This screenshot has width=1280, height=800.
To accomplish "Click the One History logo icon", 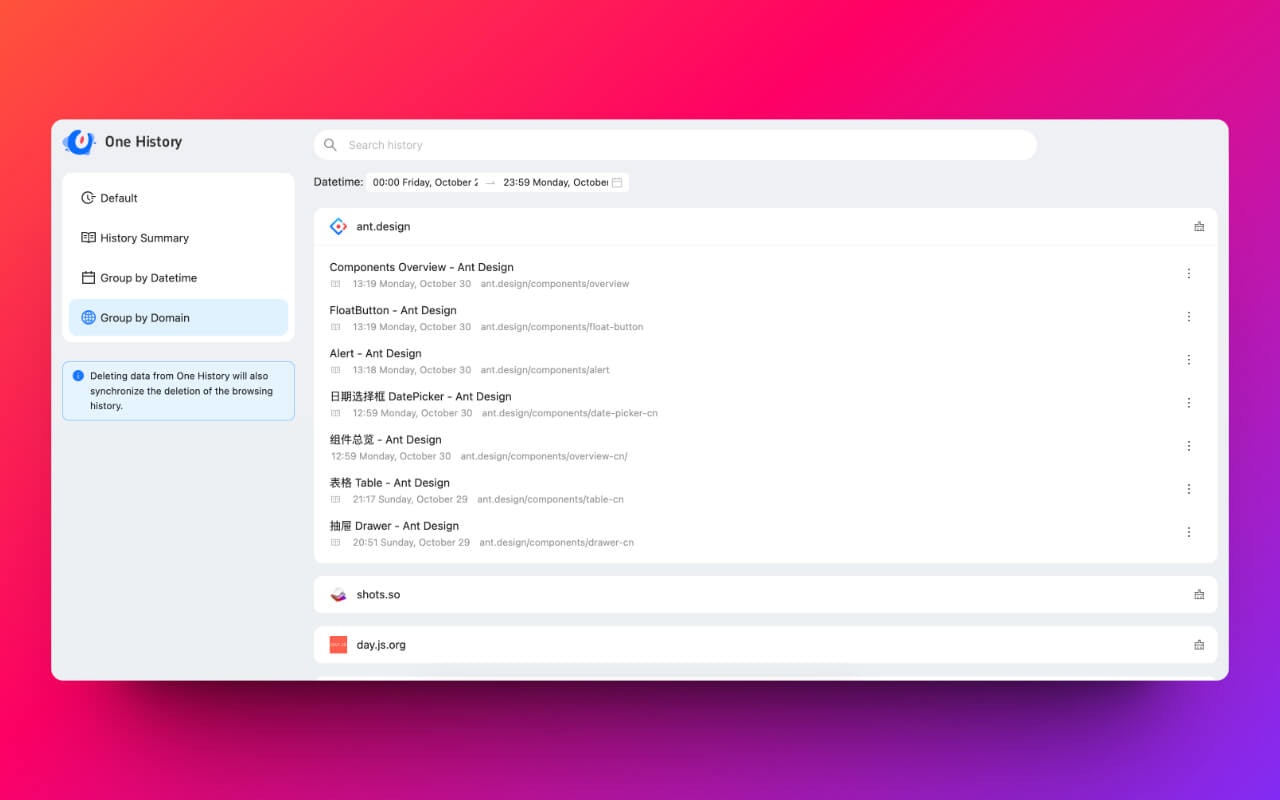I will pos(79,142).
